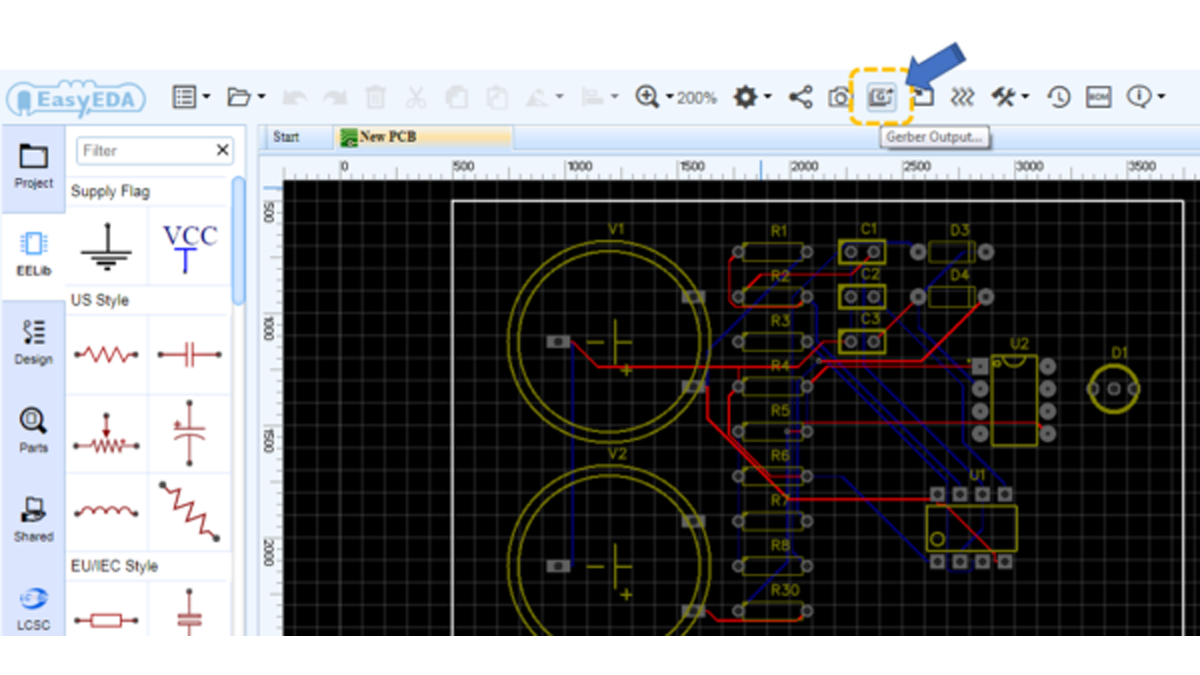1200x675 pixels.
Task: Clear the Filter box with X
Action: click(x=222, y=150)
